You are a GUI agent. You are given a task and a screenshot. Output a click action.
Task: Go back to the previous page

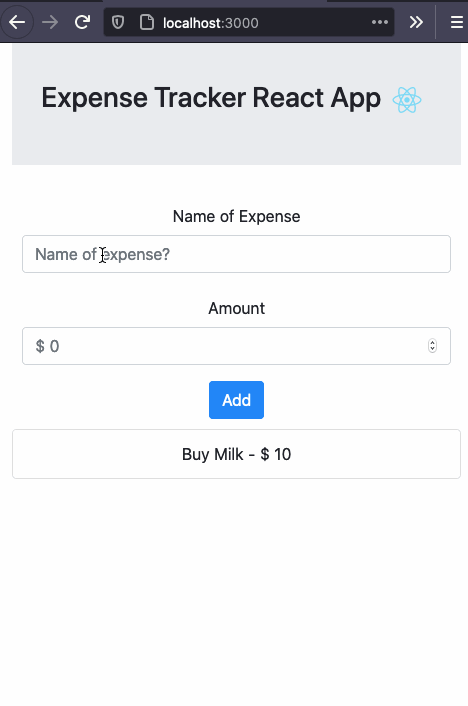click(17, 22)
